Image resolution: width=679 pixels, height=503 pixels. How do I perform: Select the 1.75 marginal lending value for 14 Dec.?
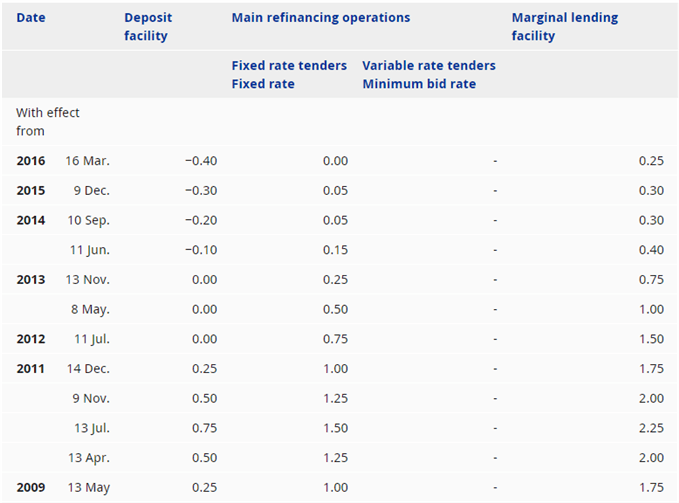point(651,369)
